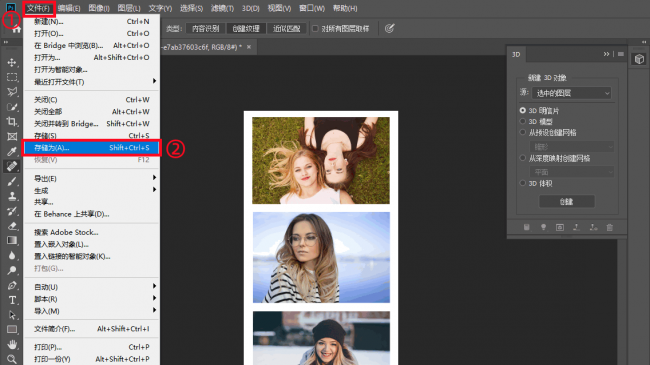Select the Eyedropper tool

click(12, 151)
